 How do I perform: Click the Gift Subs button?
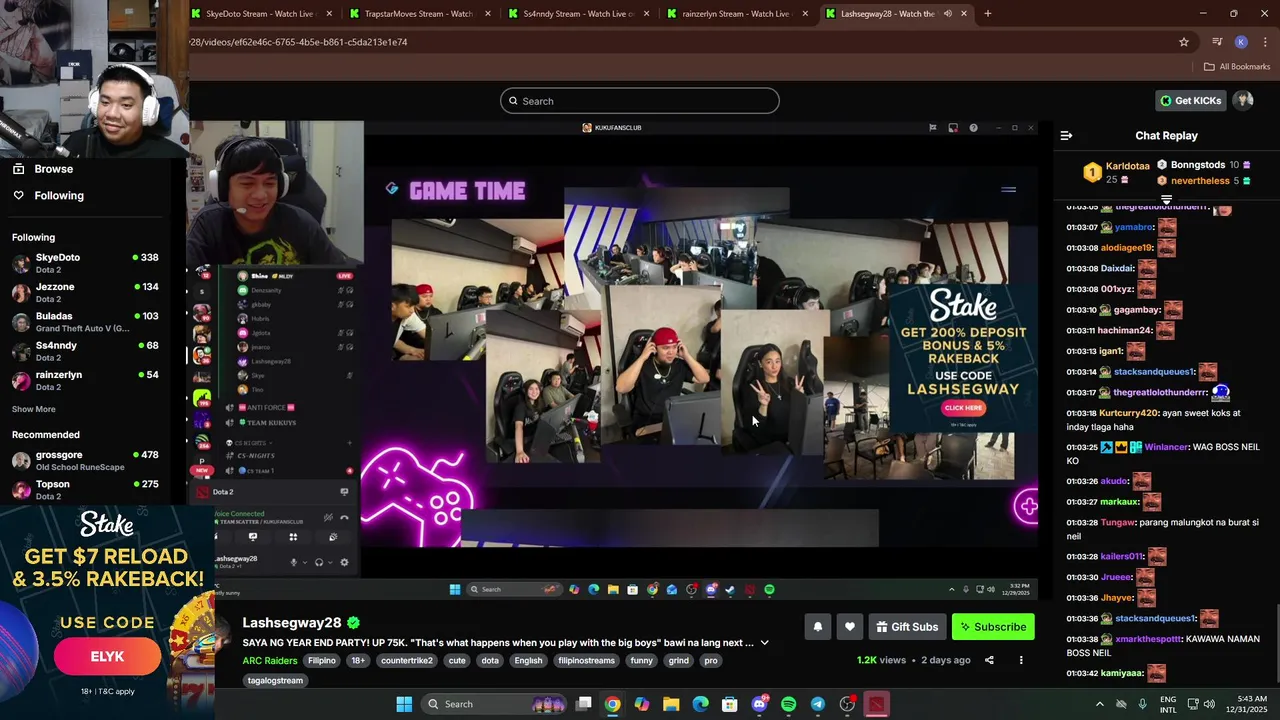tap(907, 627)
